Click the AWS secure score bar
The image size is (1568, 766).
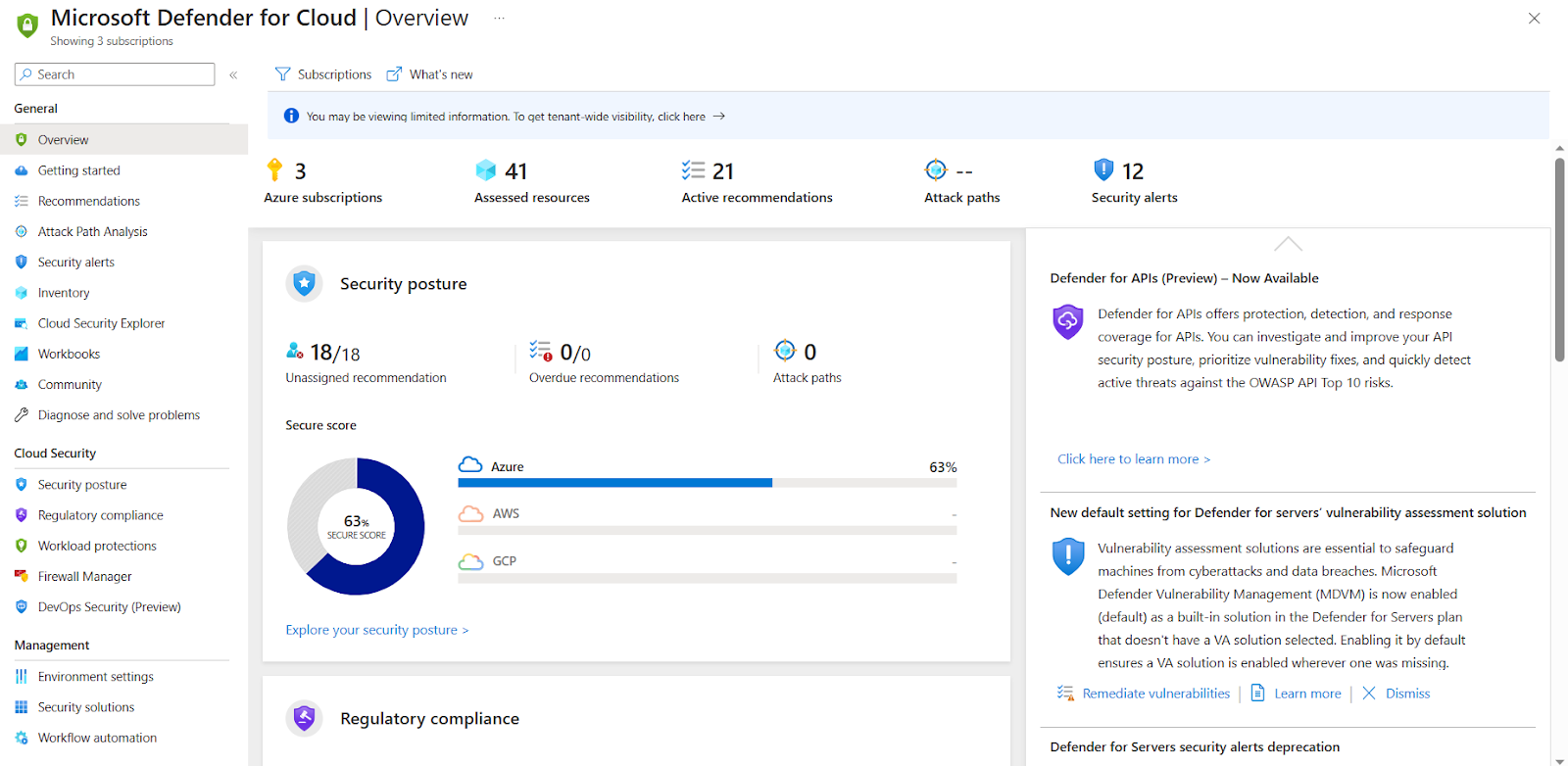coord(707,531)
